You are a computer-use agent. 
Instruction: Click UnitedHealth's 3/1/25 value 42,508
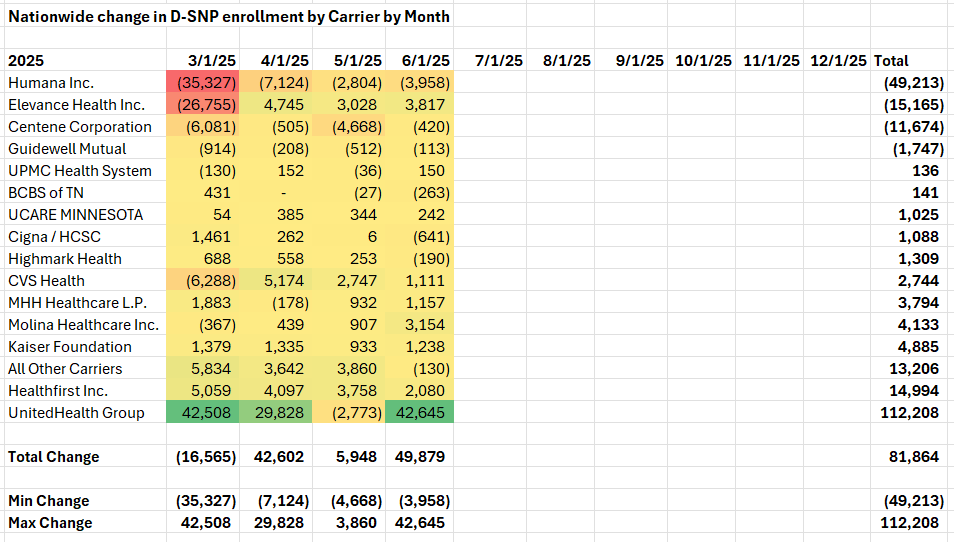click(203, 412)
